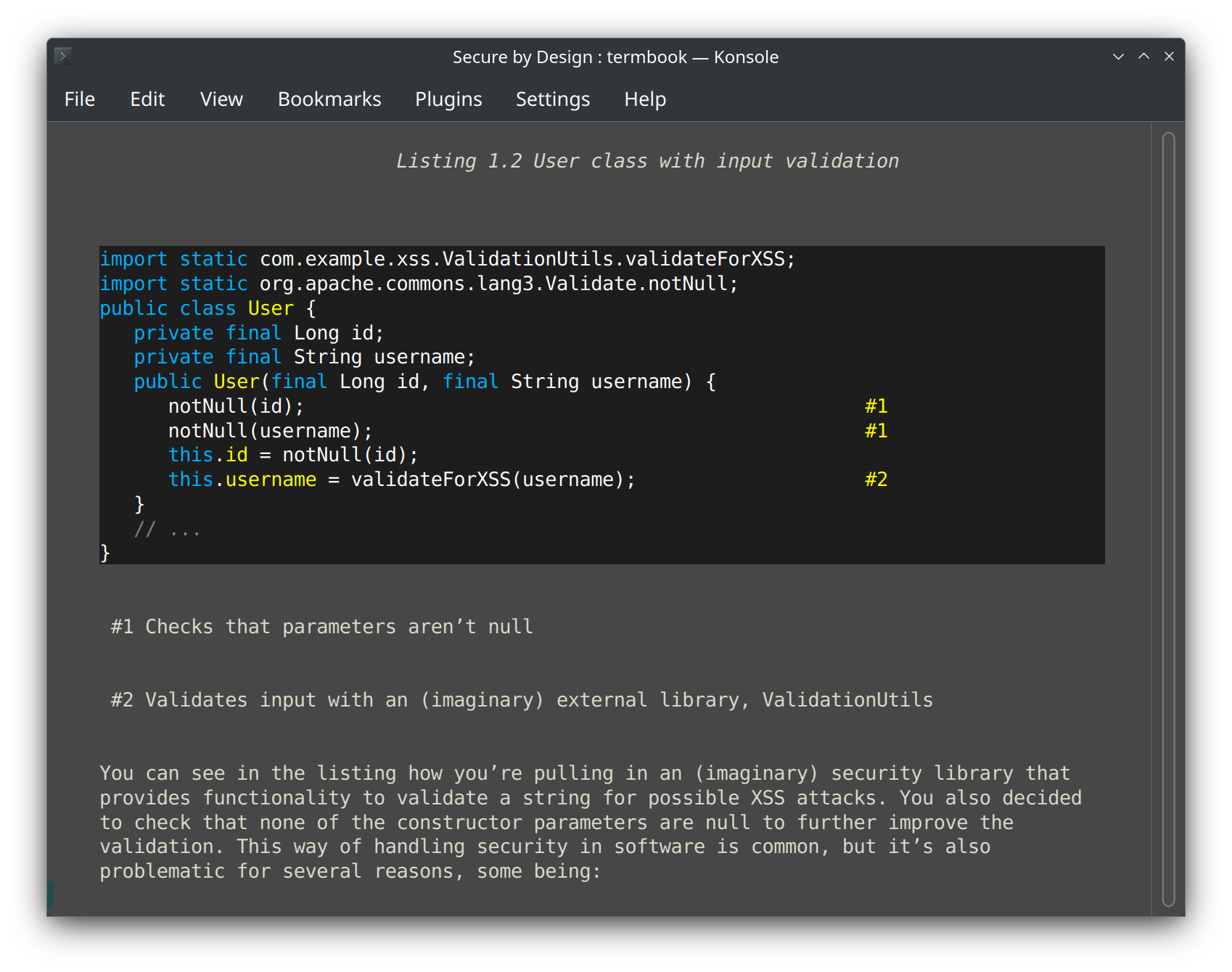Viewport: 1232px width, 972px height.
Task: Click the 'private final Long id;' line
Action: pyautogui.click(x=259, y=333)
